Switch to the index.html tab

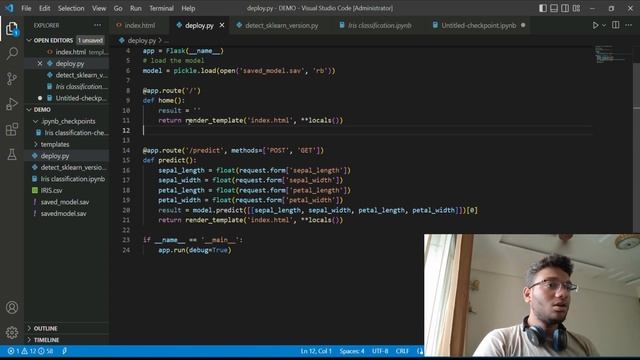[140, 25]
